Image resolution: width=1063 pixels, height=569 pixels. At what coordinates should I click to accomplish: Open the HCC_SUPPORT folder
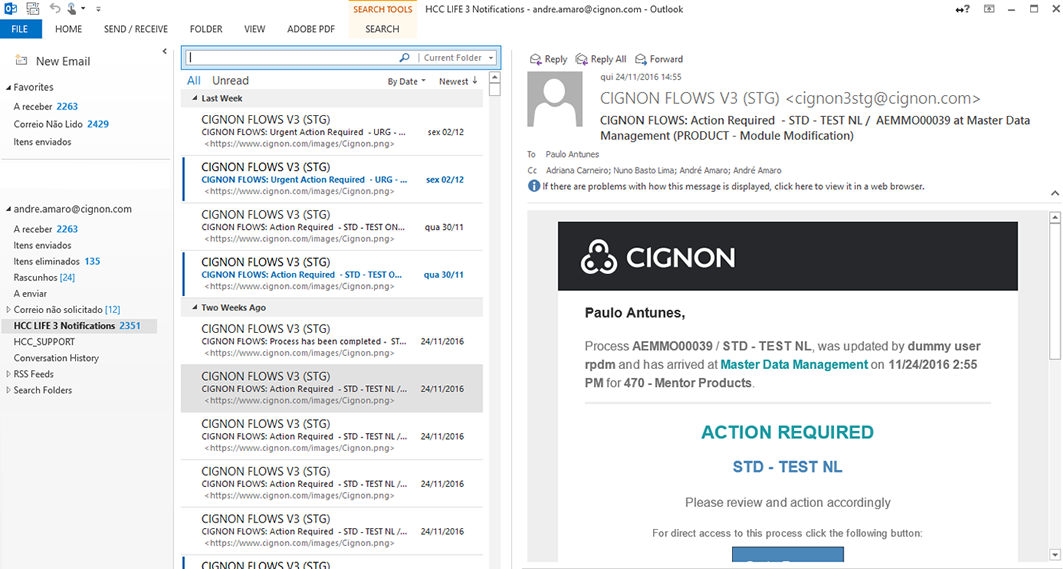tap(44, 342)
